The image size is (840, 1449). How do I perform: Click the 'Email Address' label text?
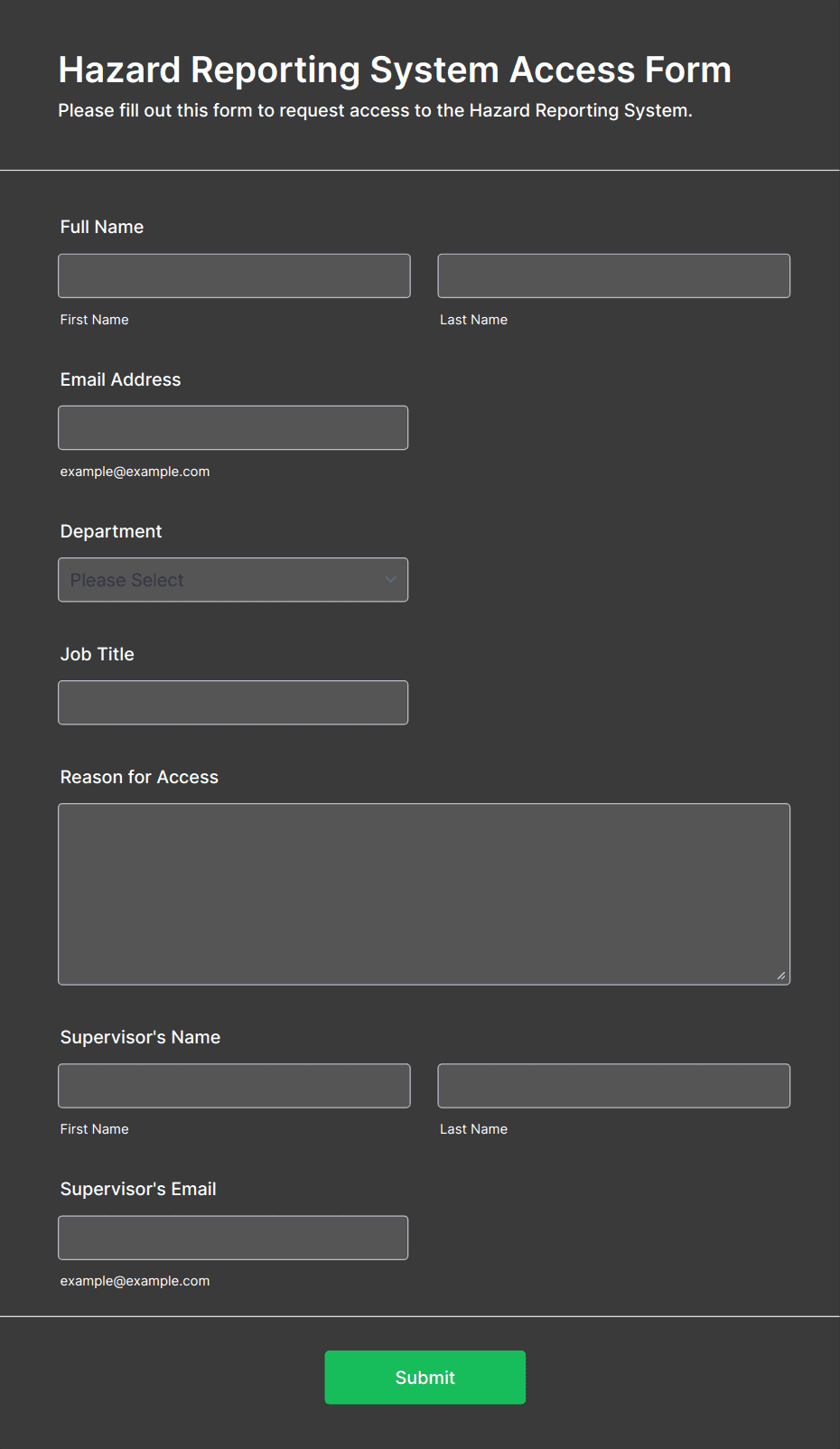point(120,379)
